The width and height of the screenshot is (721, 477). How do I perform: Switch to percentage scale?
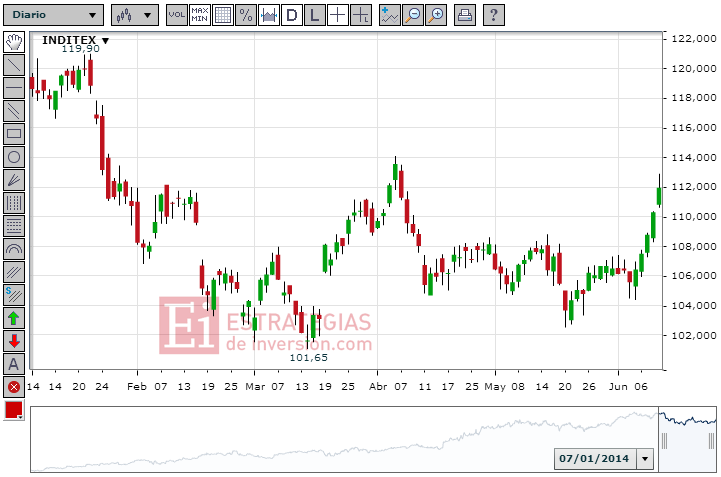pyautogui.click(x=246, y=15)
